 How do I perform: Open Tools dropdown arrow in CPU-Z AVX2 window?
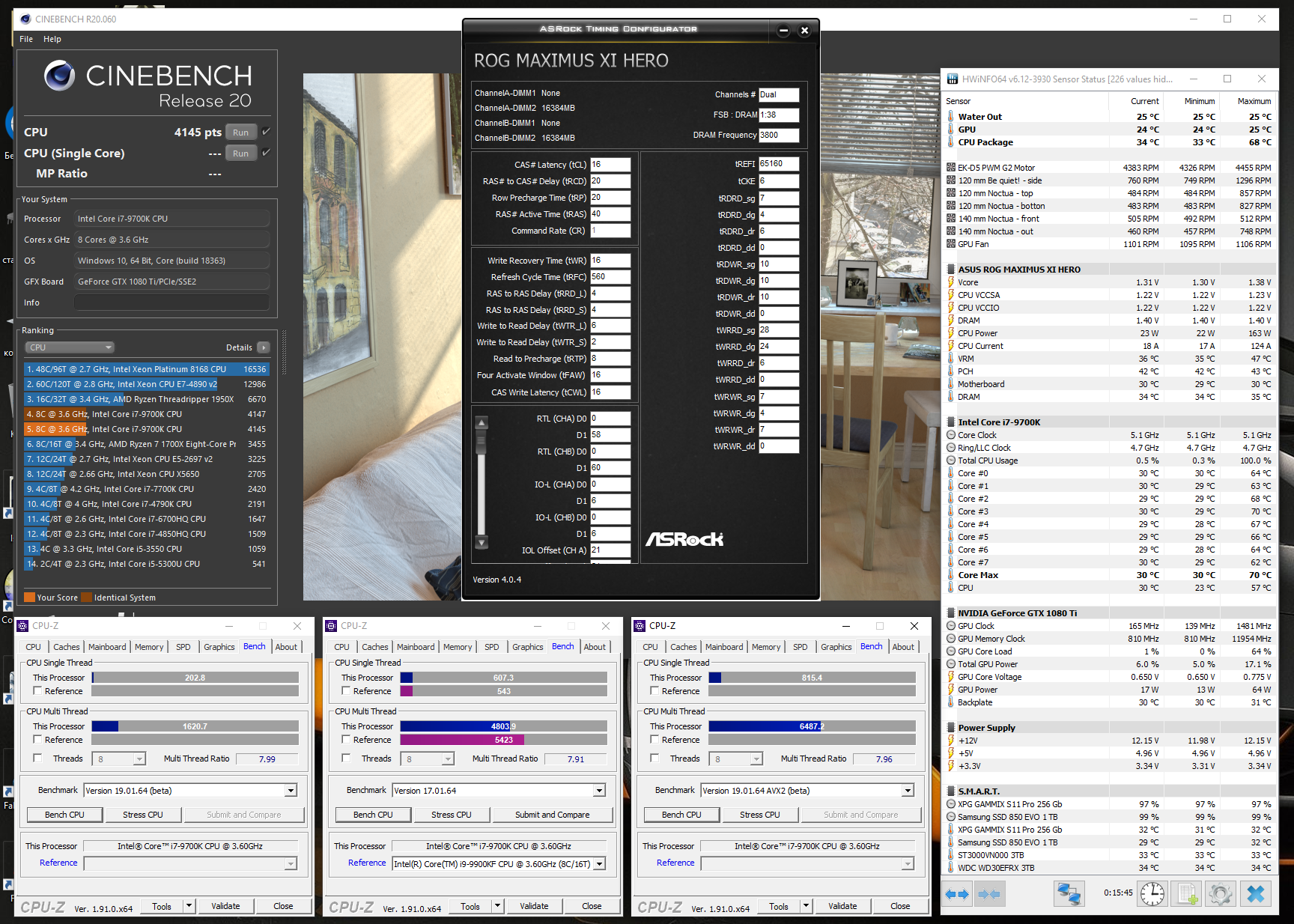(807, 906)
